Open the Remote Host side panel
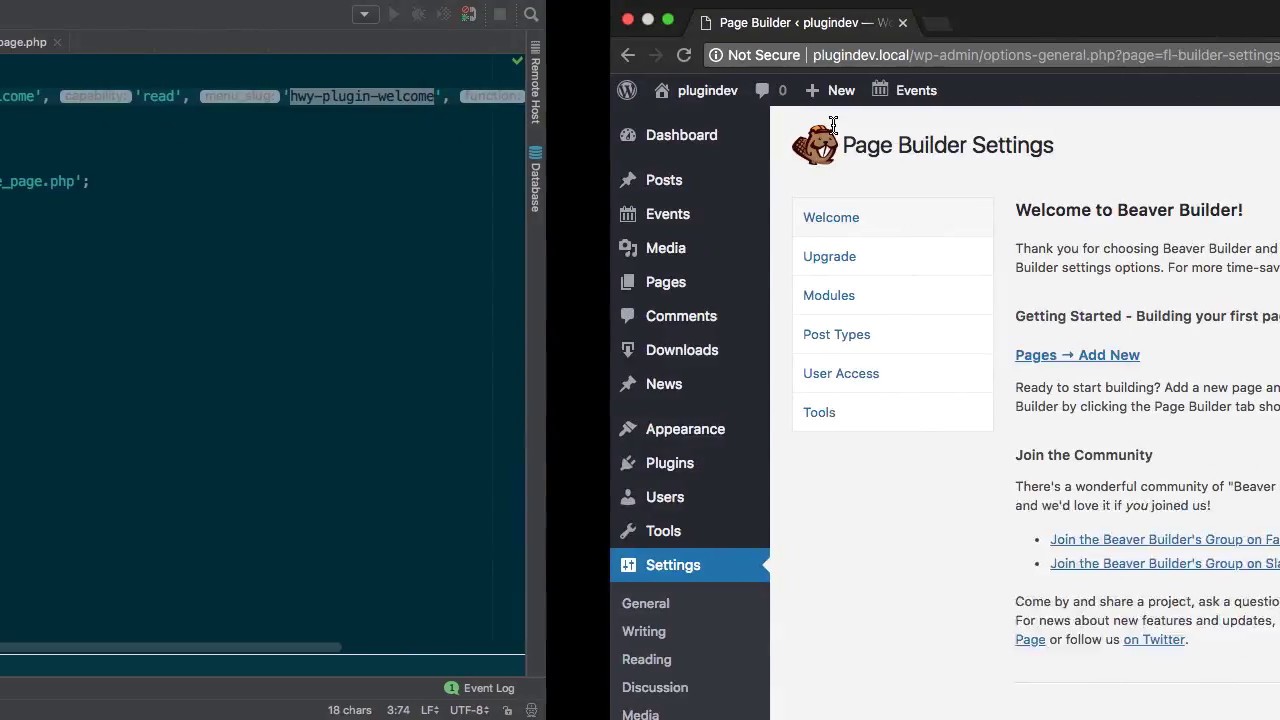Viewport: 1280px width, 720px height. [535, 83]
